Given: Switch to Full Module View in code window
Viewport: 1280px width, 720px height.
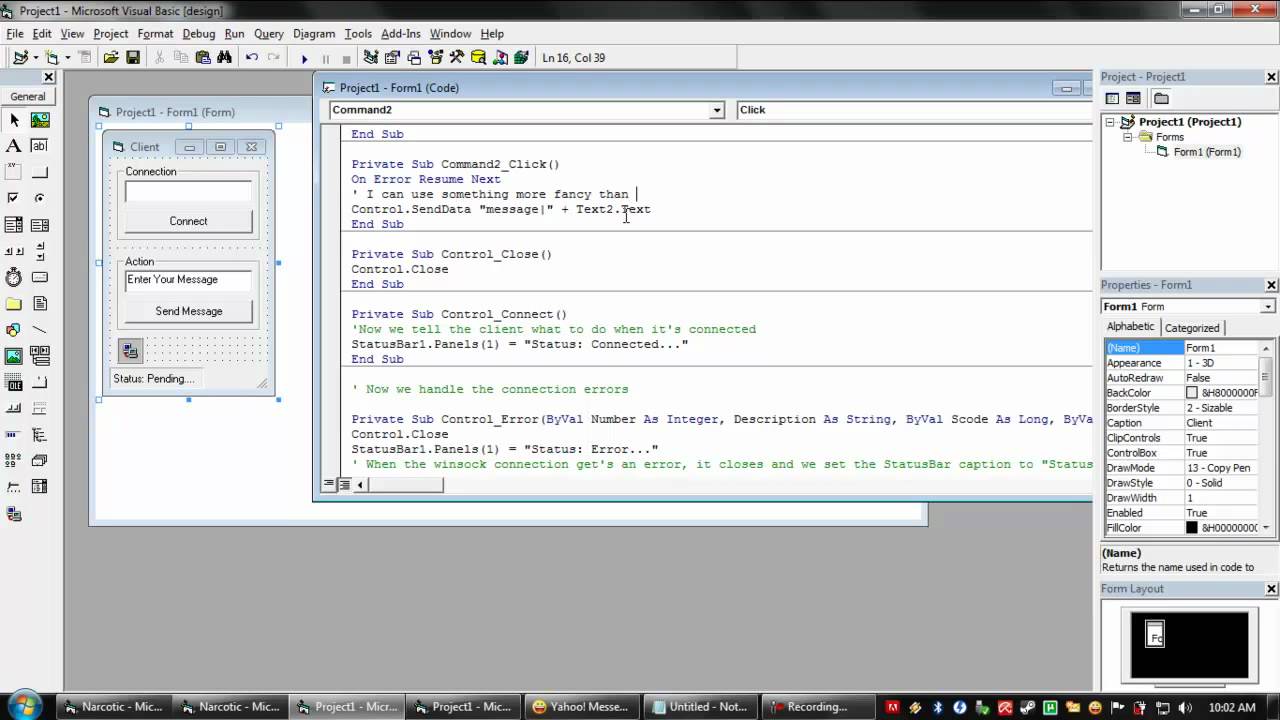Looking at the screenshot, I should pyautogui.click(x=344, y=484).
